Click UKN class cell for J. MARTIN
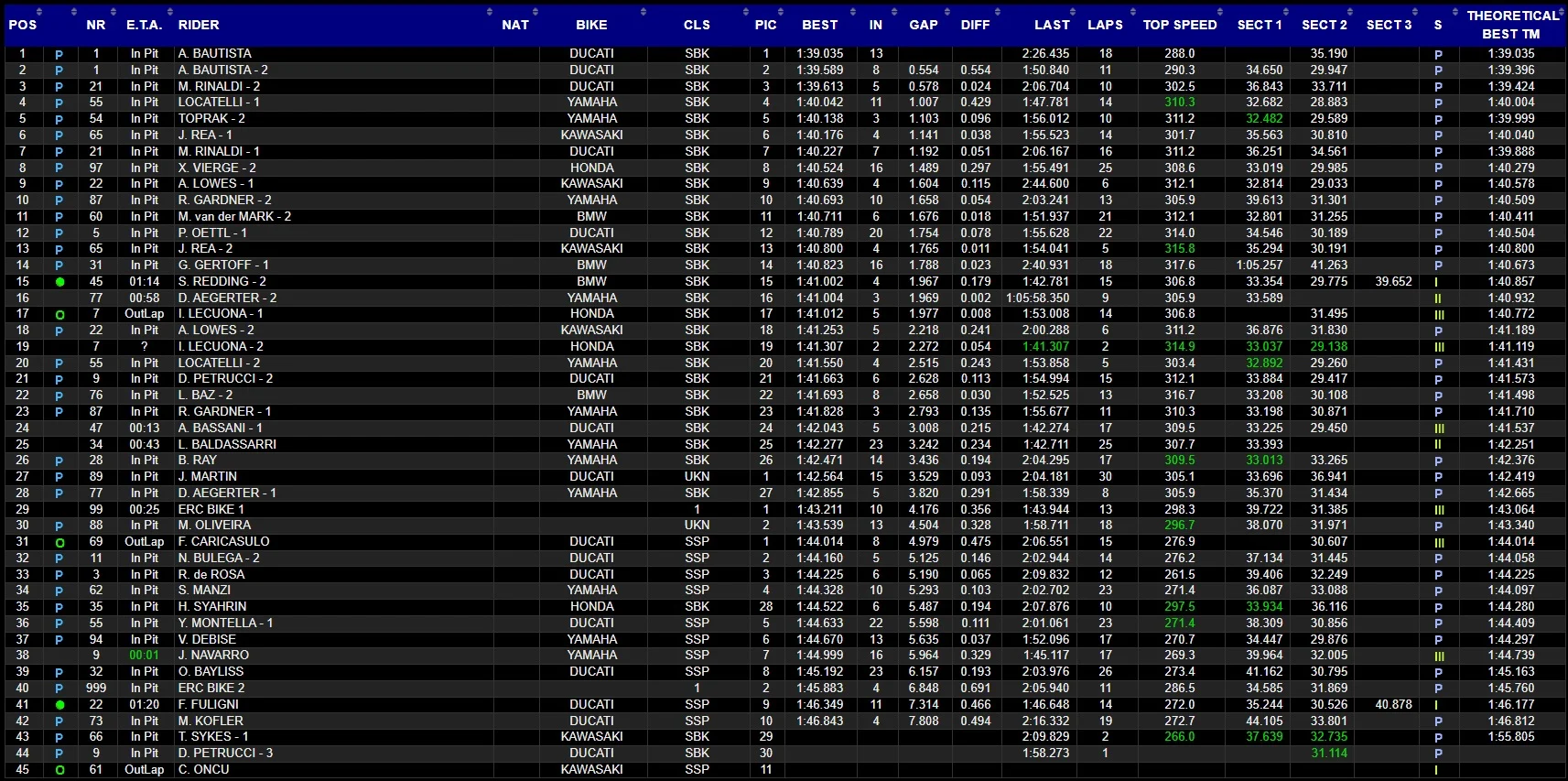The width and height of the screenshot is (1568, 781). 697,477
